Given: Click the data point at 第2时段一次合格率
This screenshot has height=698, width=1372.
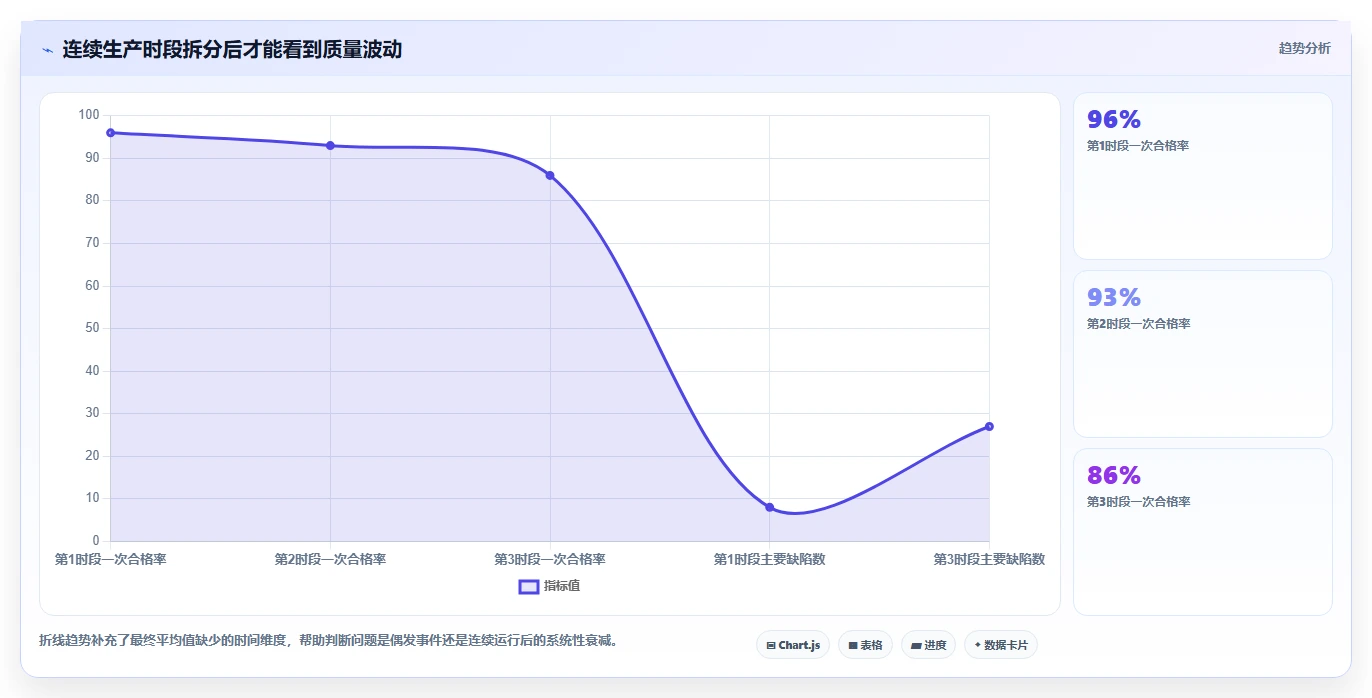Looking at the screenshot, I should click(330, 145).
